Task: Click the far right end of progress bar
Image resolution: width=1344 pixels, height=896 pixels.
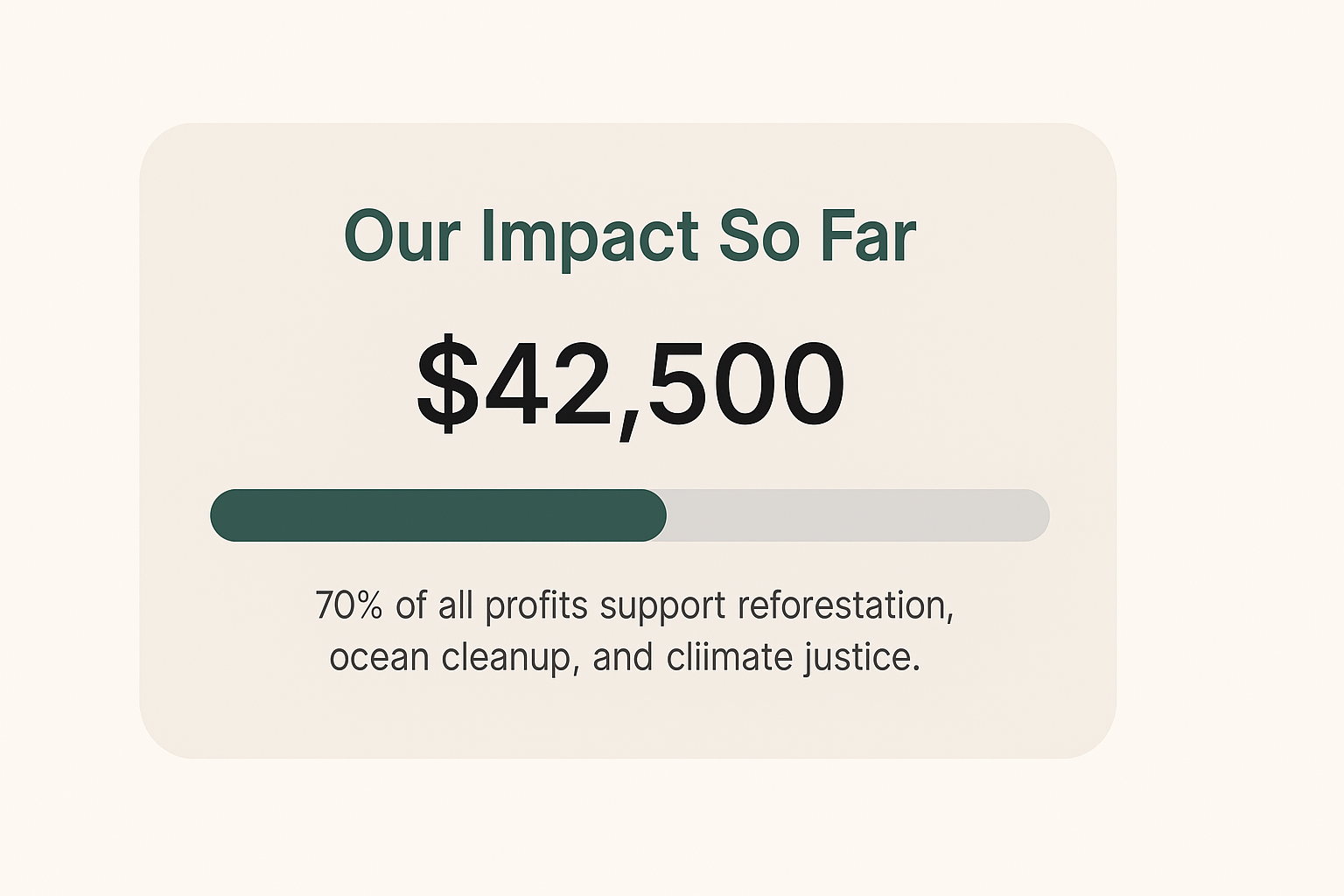Action: (x=1037, y=515)
